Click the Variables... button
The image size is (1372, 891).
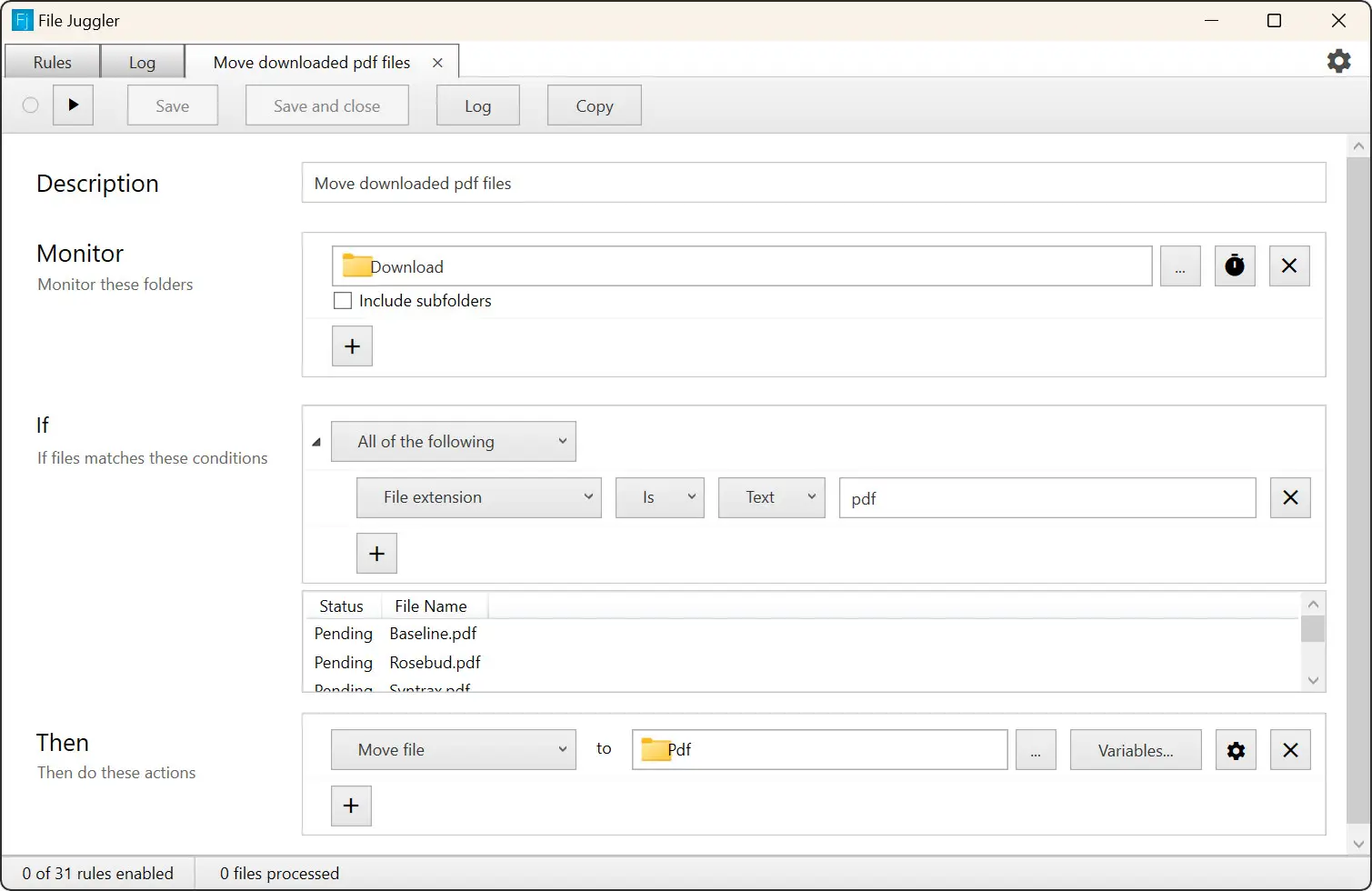pyautogui.click(x=1136, y=750)
